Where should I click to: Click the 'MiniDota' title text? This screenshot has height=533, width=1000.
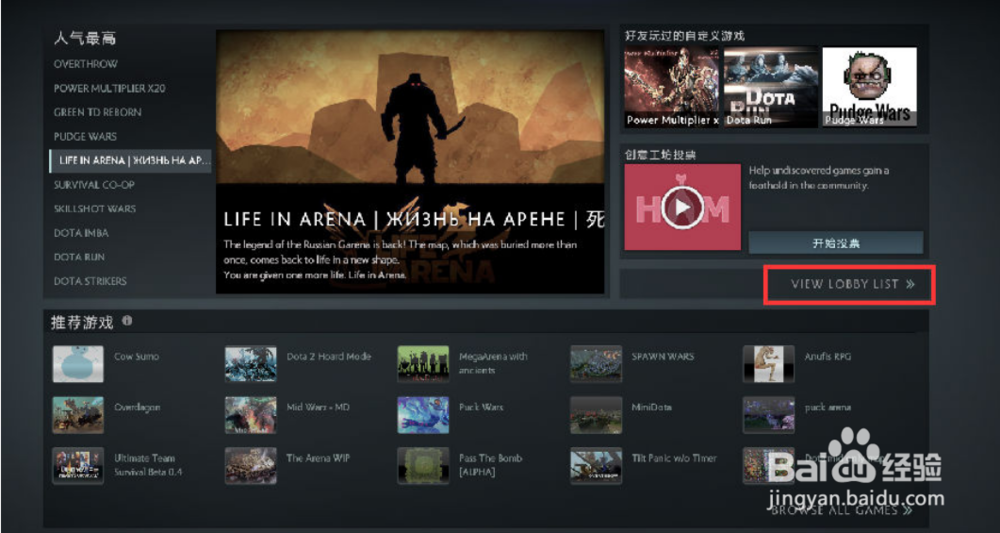click(x=651, y=407)
